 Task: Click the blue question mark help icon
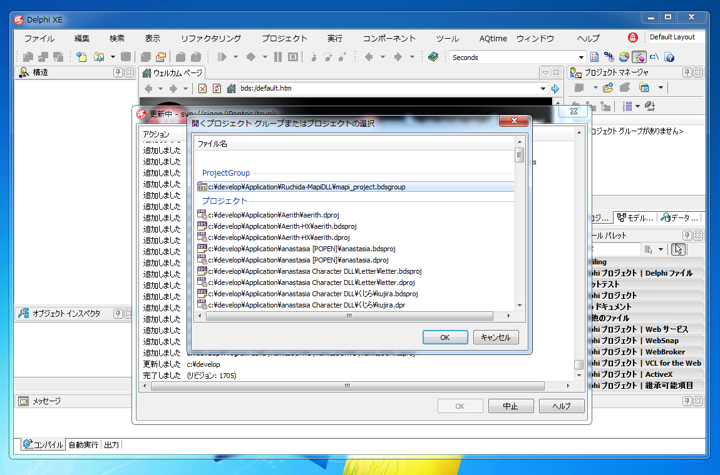point(669,57)
